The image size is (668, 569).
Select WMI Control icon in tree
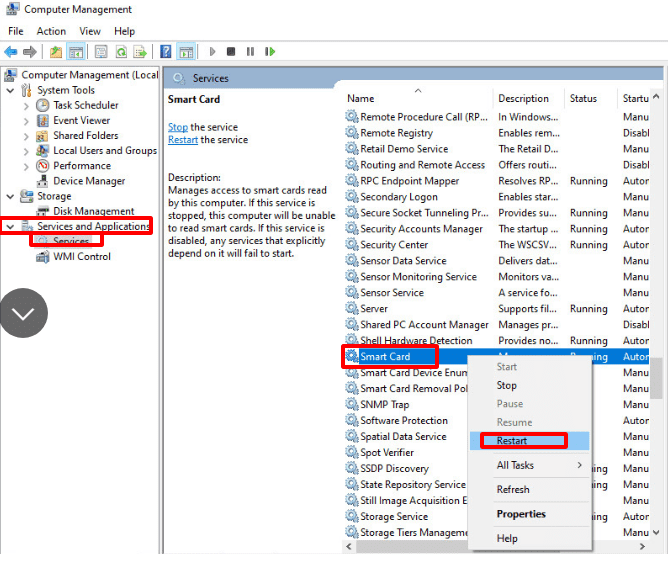(43, 256)
